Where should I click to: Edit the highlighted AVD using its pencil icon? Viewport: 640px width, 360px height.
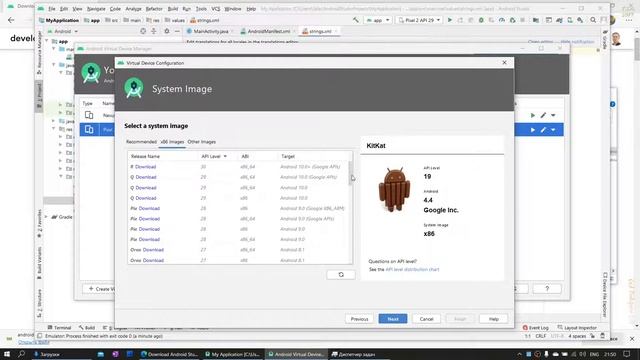543,130
